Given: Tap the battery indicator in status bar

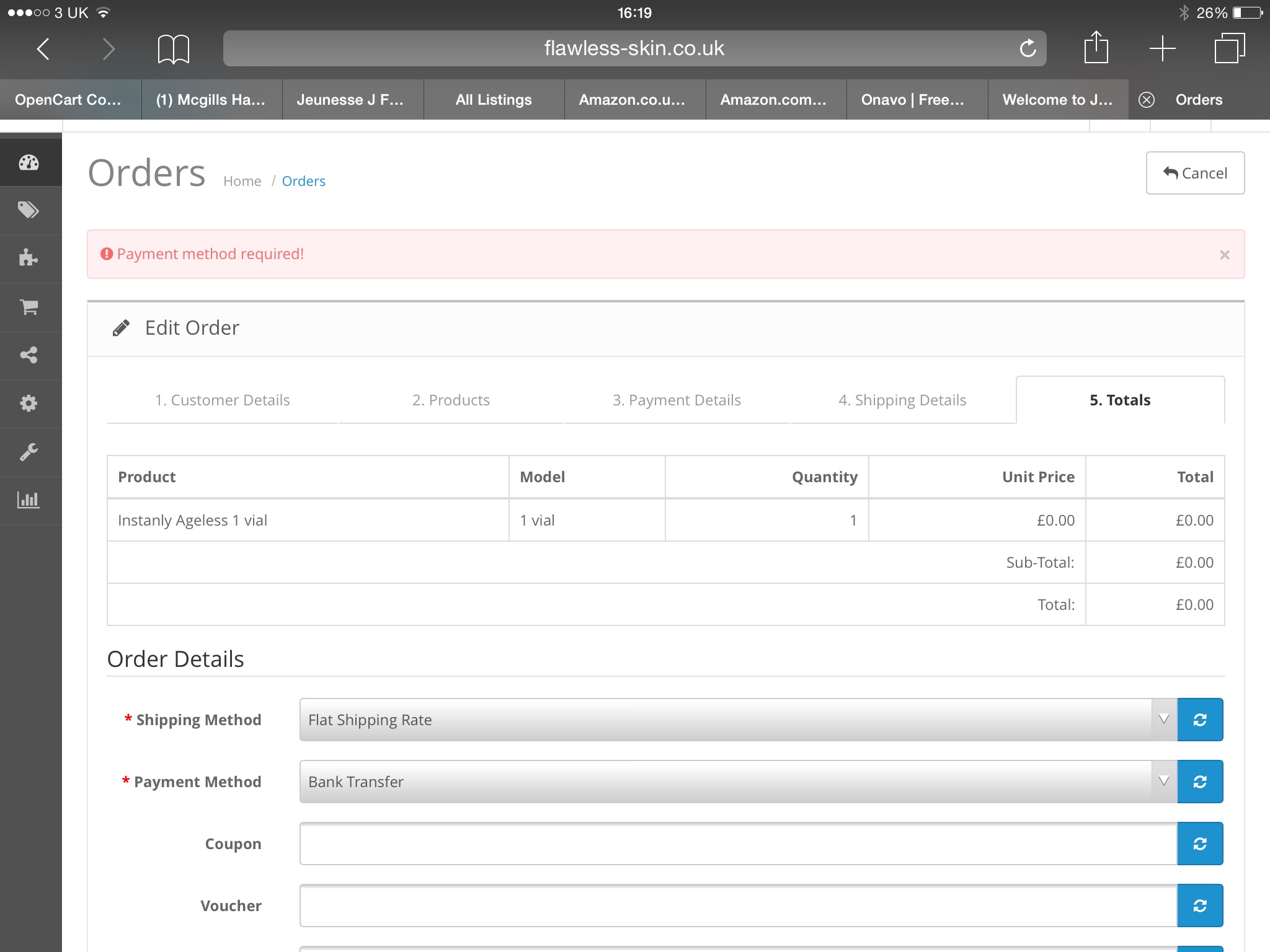Looking at the screenshot, I should click(1248, 12).
